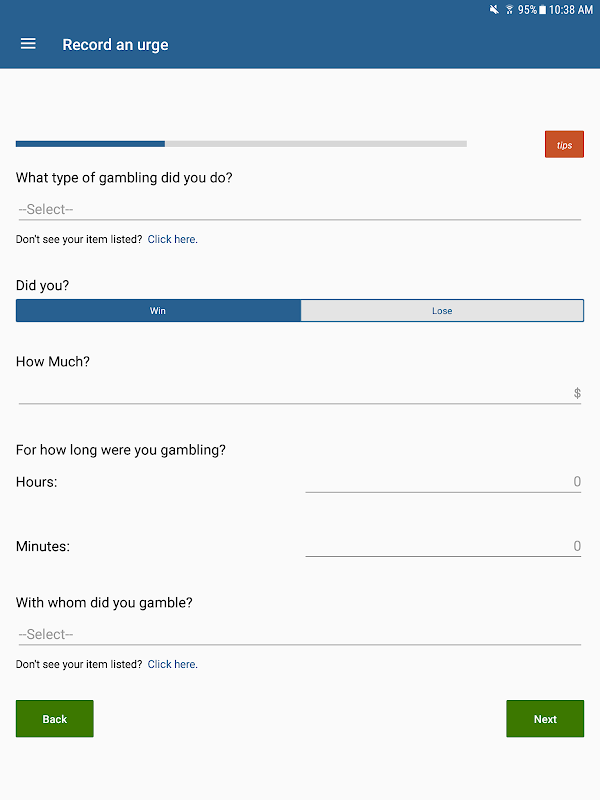Select Lose as the gambling outcome
The width and height of the screenshot is (600, 800).
coord(442,311)
